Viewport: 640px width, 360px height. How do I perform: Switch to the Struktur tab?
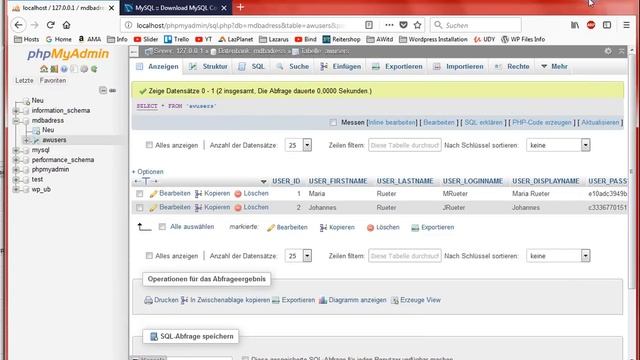point(208,66)
